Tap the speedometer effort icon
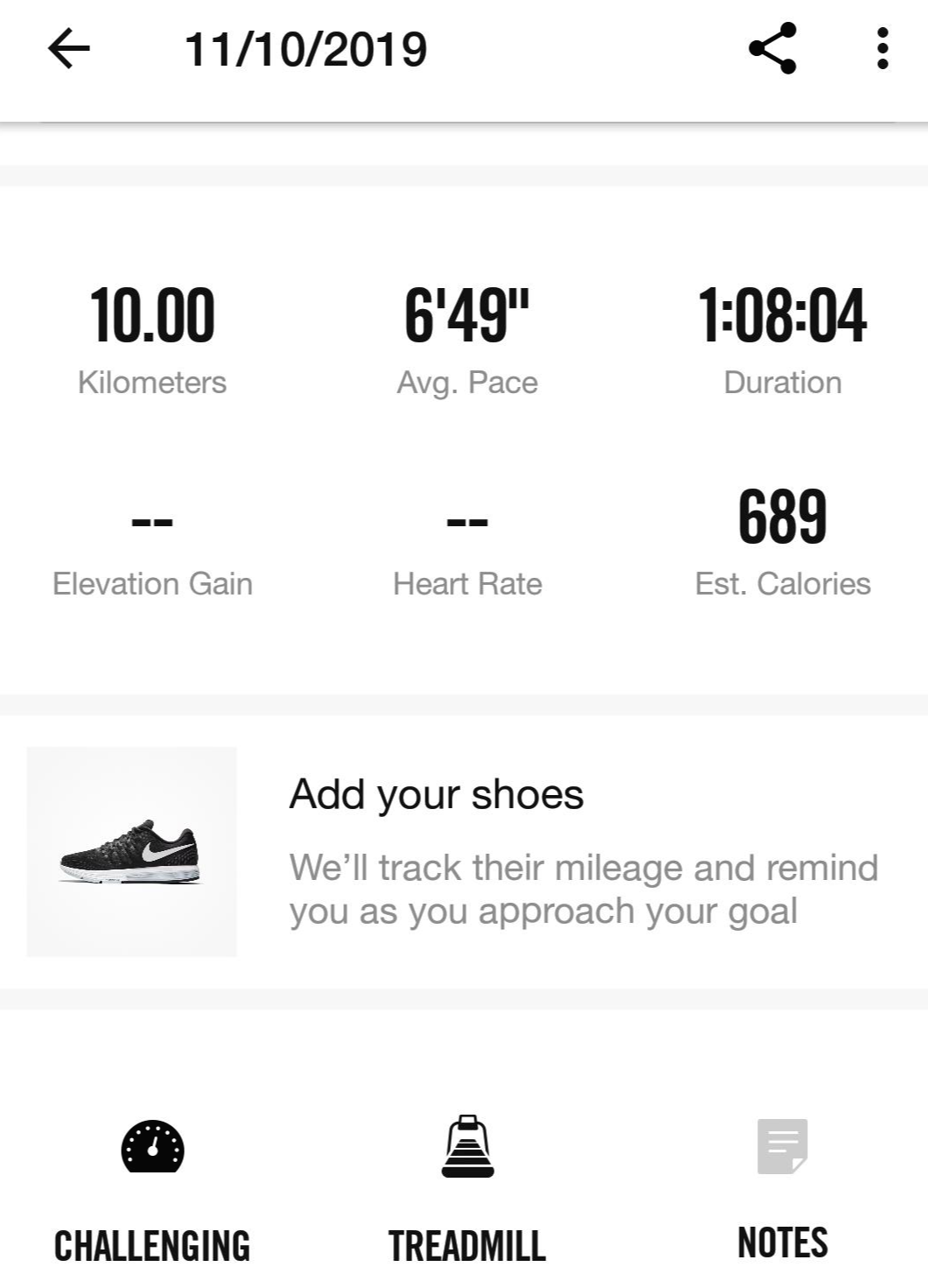 [152, 1146]
